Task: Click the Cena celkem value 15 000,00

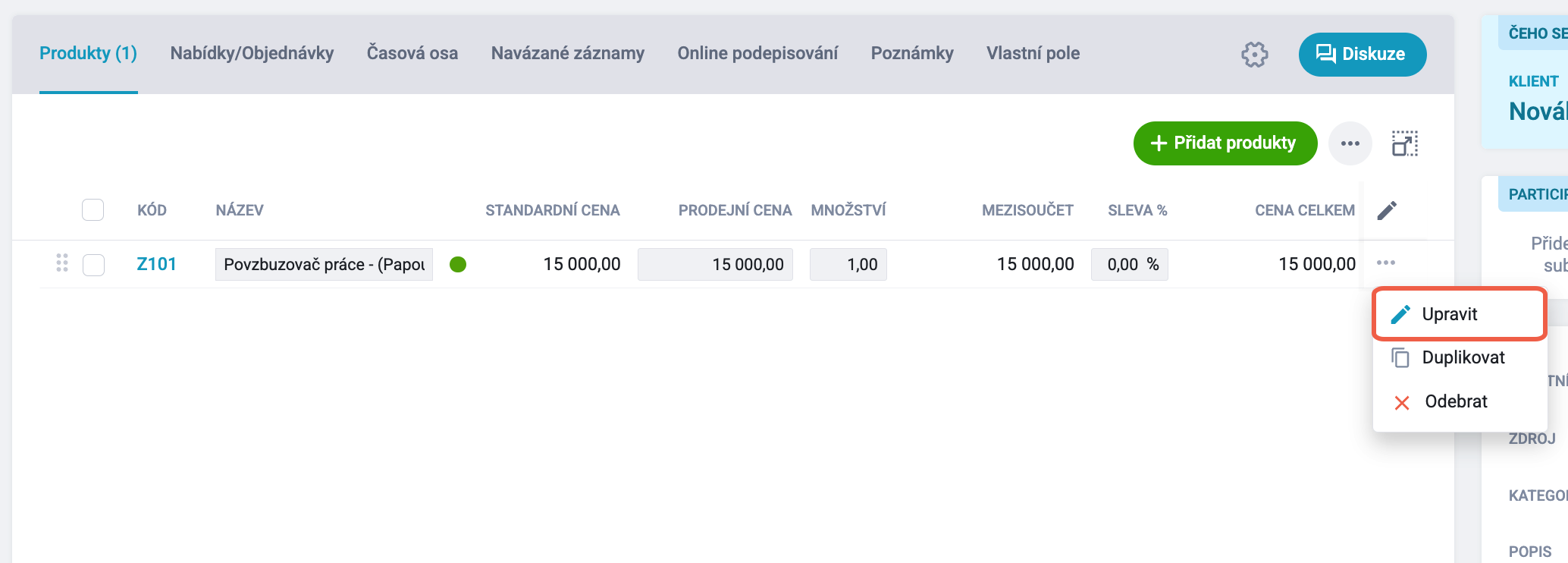Action: (x=1317, y=264)
